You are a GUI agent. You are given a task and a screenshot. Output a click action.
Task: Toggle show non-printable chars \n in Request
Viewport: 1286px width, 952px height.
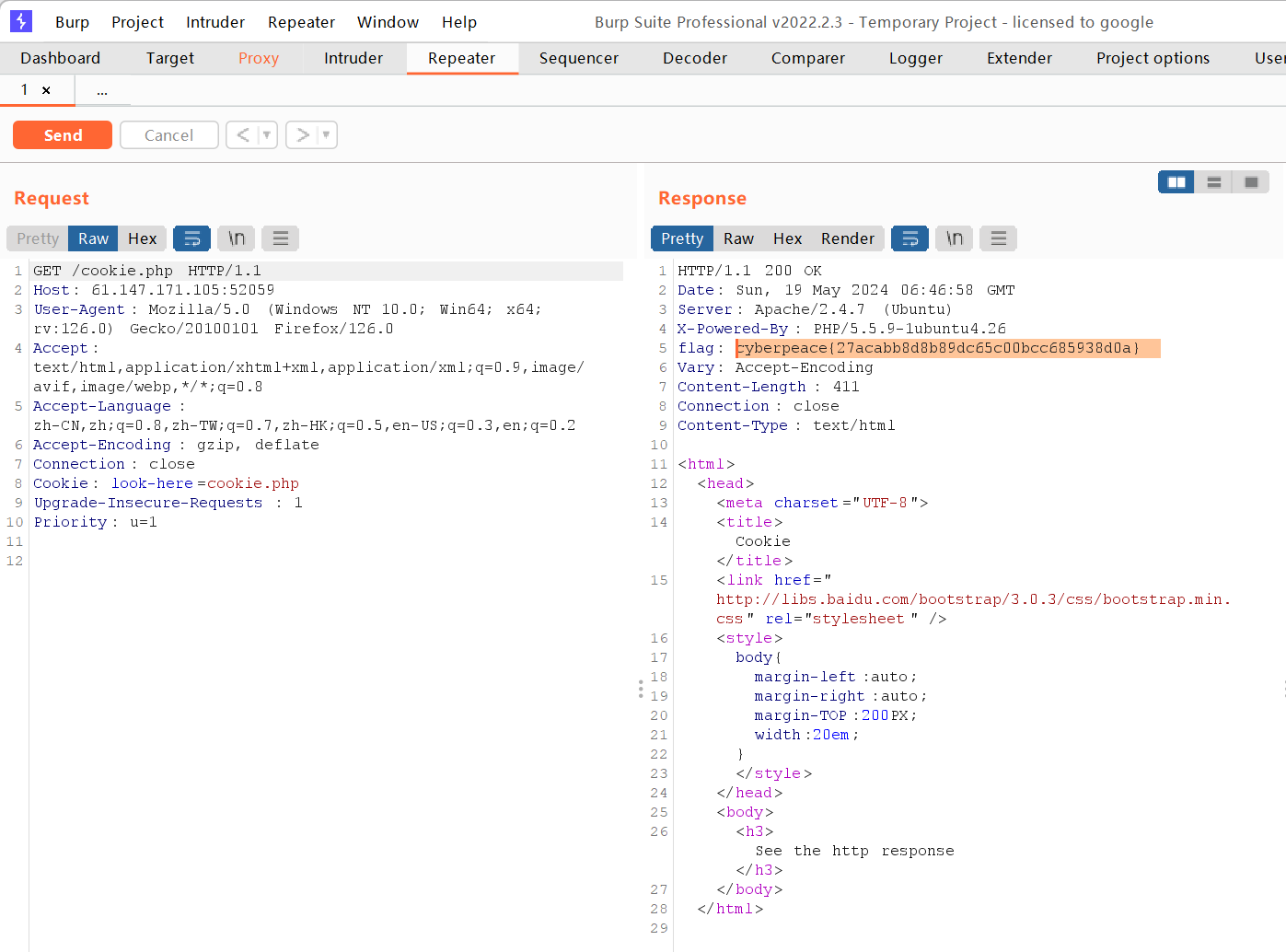coord(237,238)
